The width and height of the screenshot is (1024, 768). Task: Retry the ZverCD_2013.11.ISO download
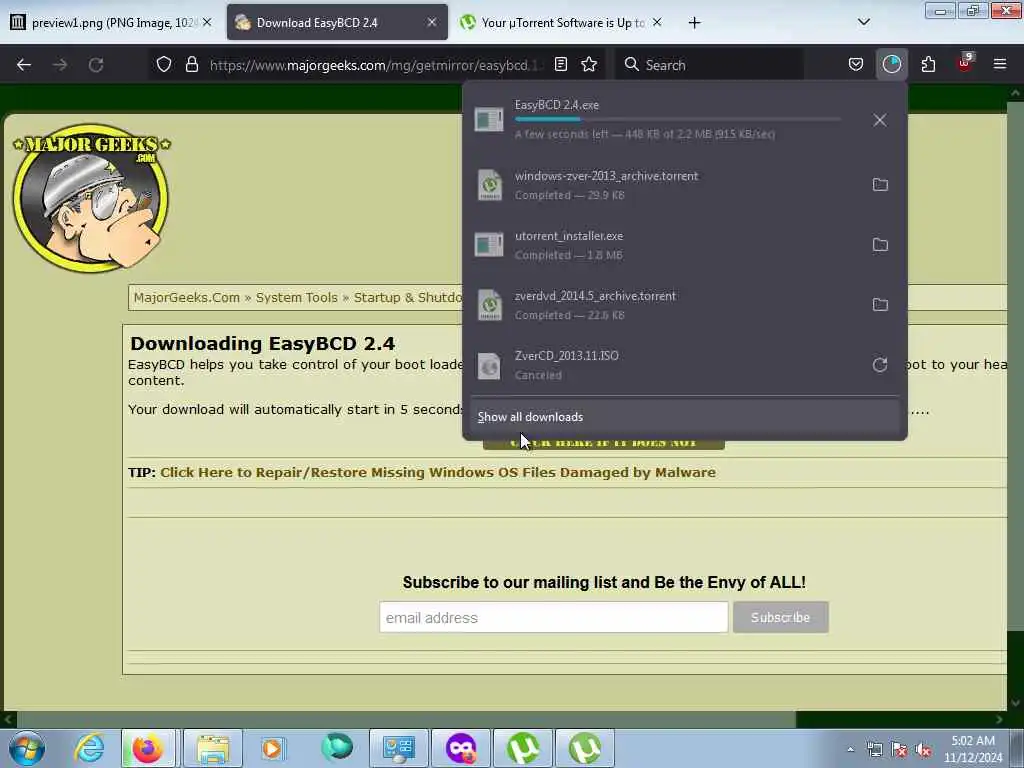[880, 365]
